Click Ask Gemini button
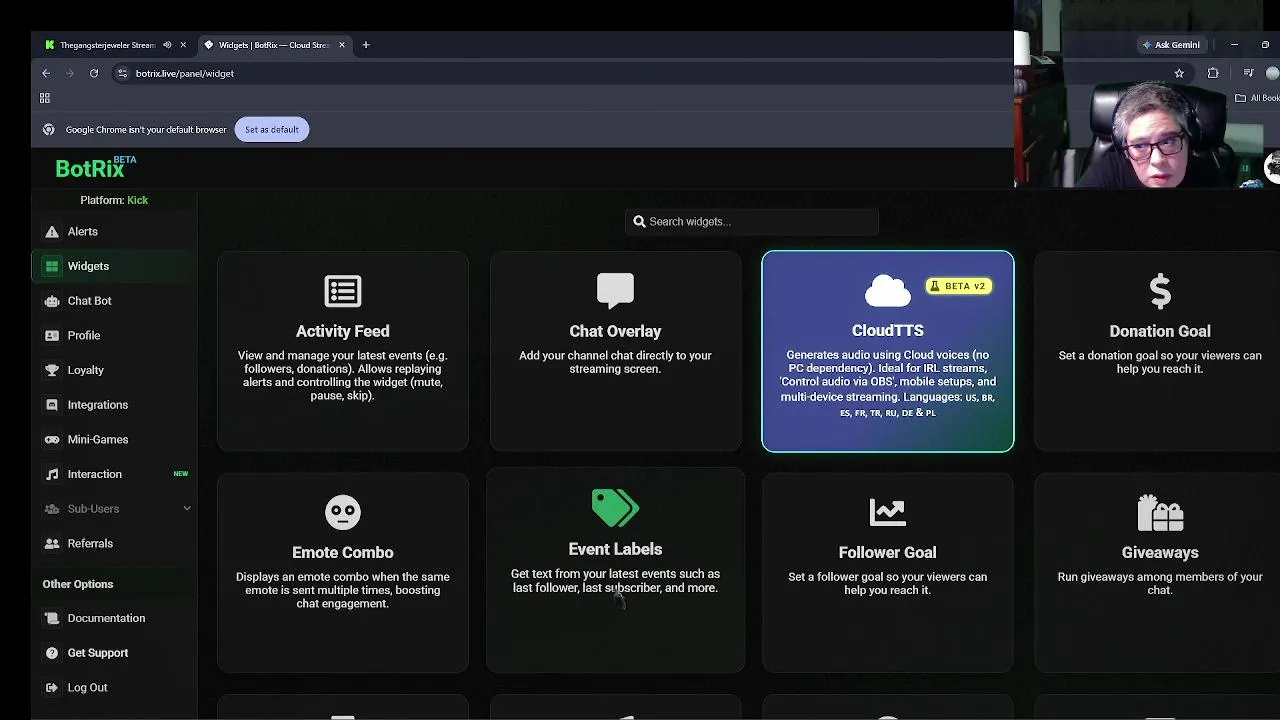 pyautogui.click(x=1171, y=45)
